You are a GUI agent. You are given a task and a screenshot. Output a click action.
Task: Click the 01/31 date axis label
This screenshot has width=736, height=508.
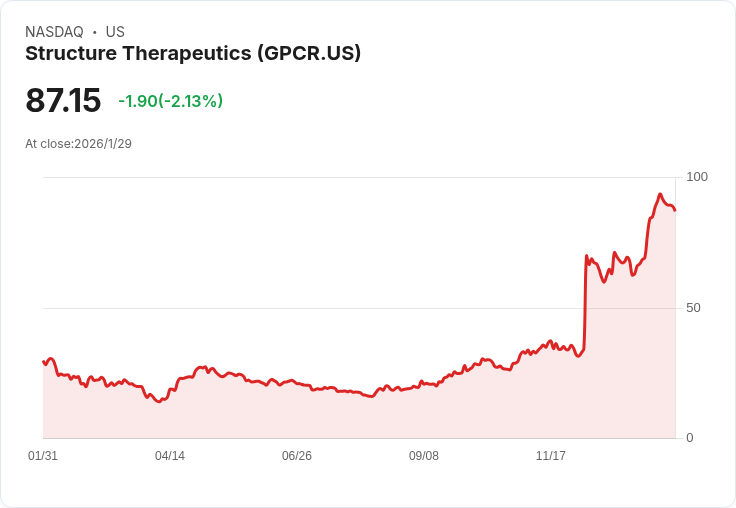point(43,455)
